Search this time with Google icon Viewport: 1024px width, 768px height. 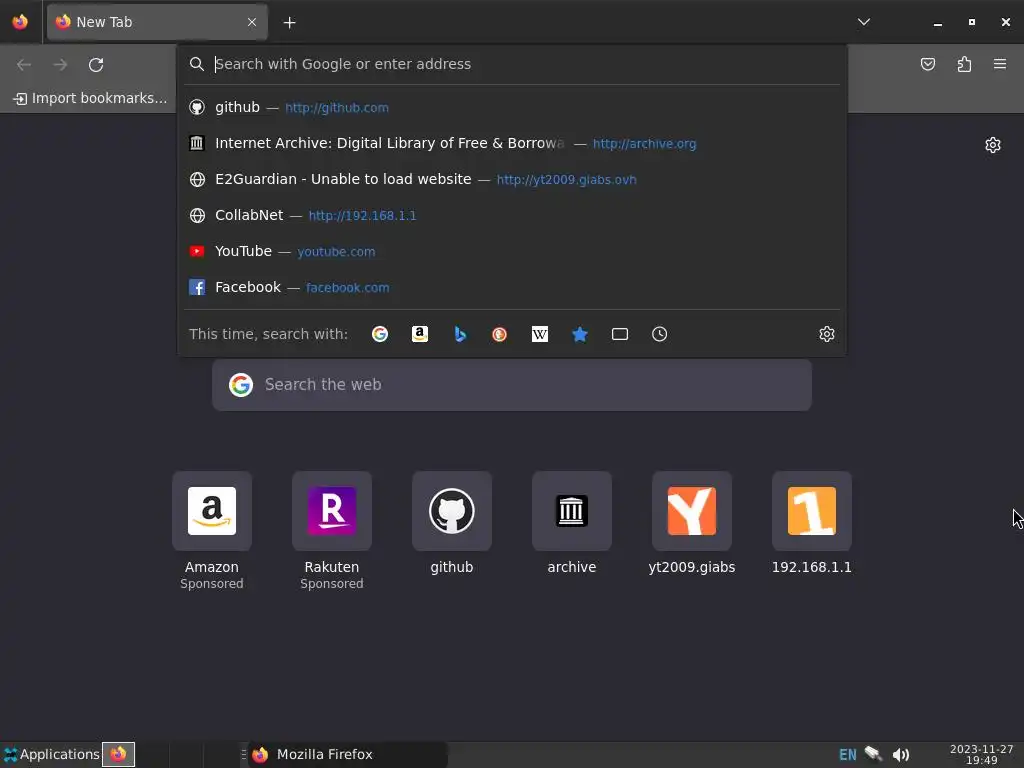coord(379,334)
